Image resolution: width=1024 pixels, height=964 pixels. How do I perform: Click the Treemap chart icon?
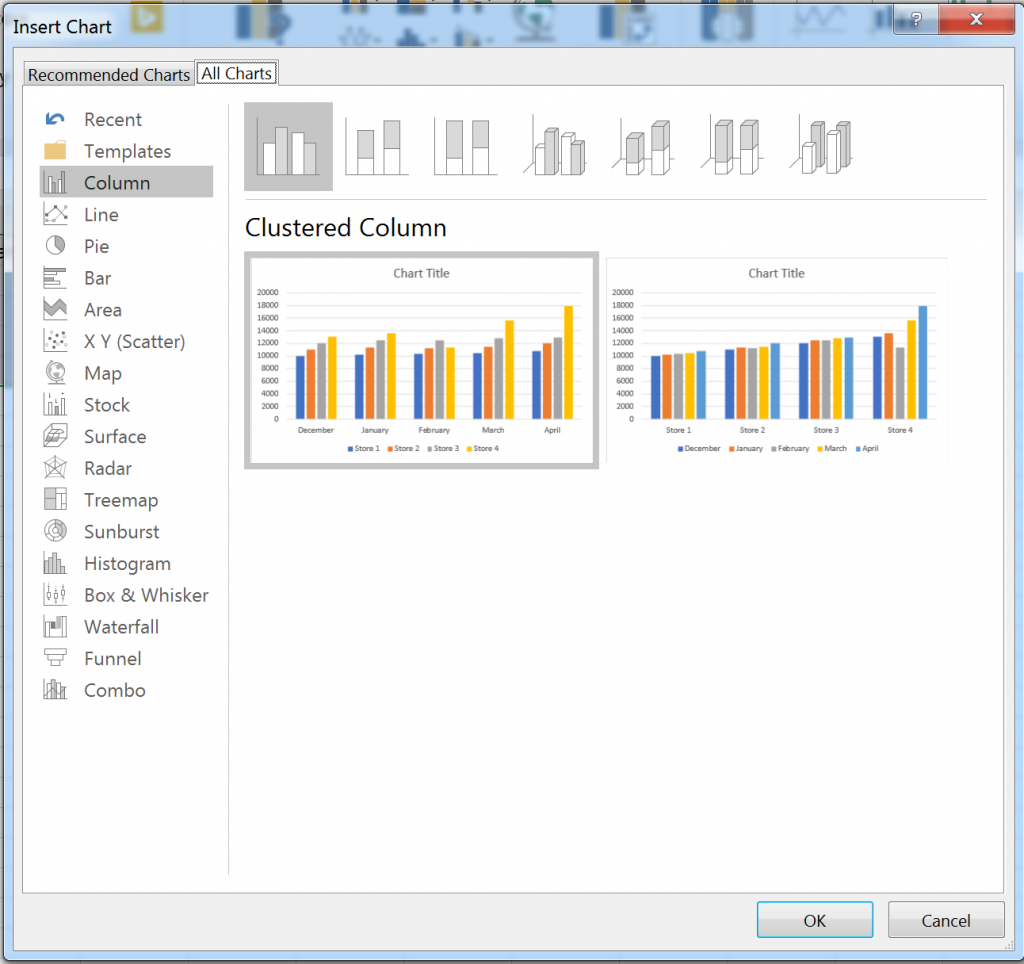pos(55,499)
